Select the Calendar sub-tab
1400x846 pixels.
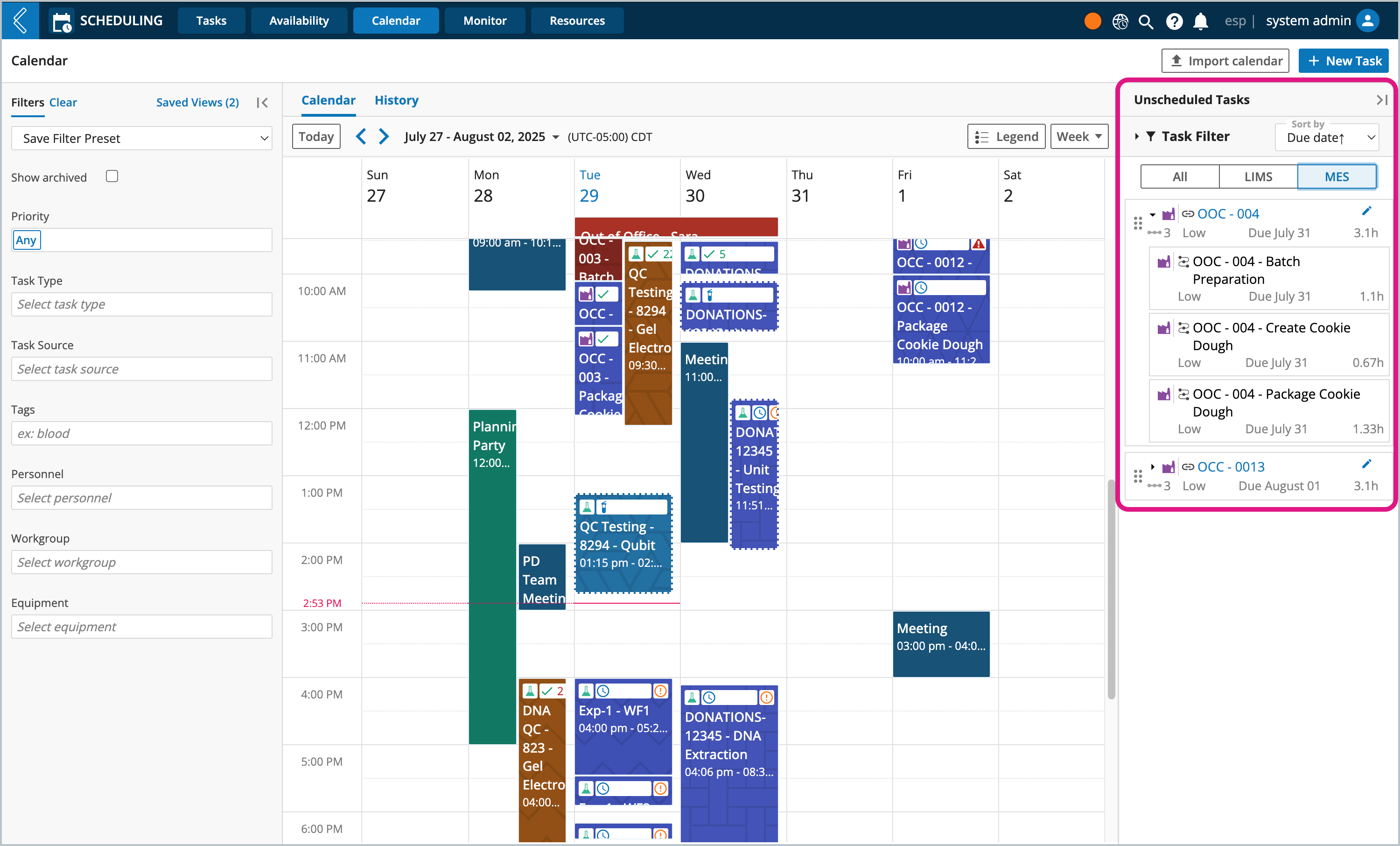pos(328,100)
